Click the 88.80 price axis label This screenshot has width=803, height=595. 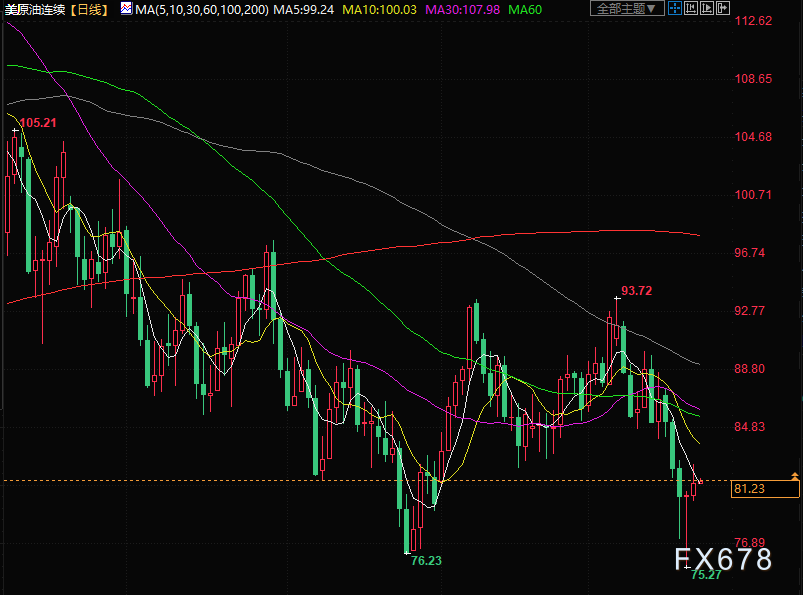click(x=750, y=369)
